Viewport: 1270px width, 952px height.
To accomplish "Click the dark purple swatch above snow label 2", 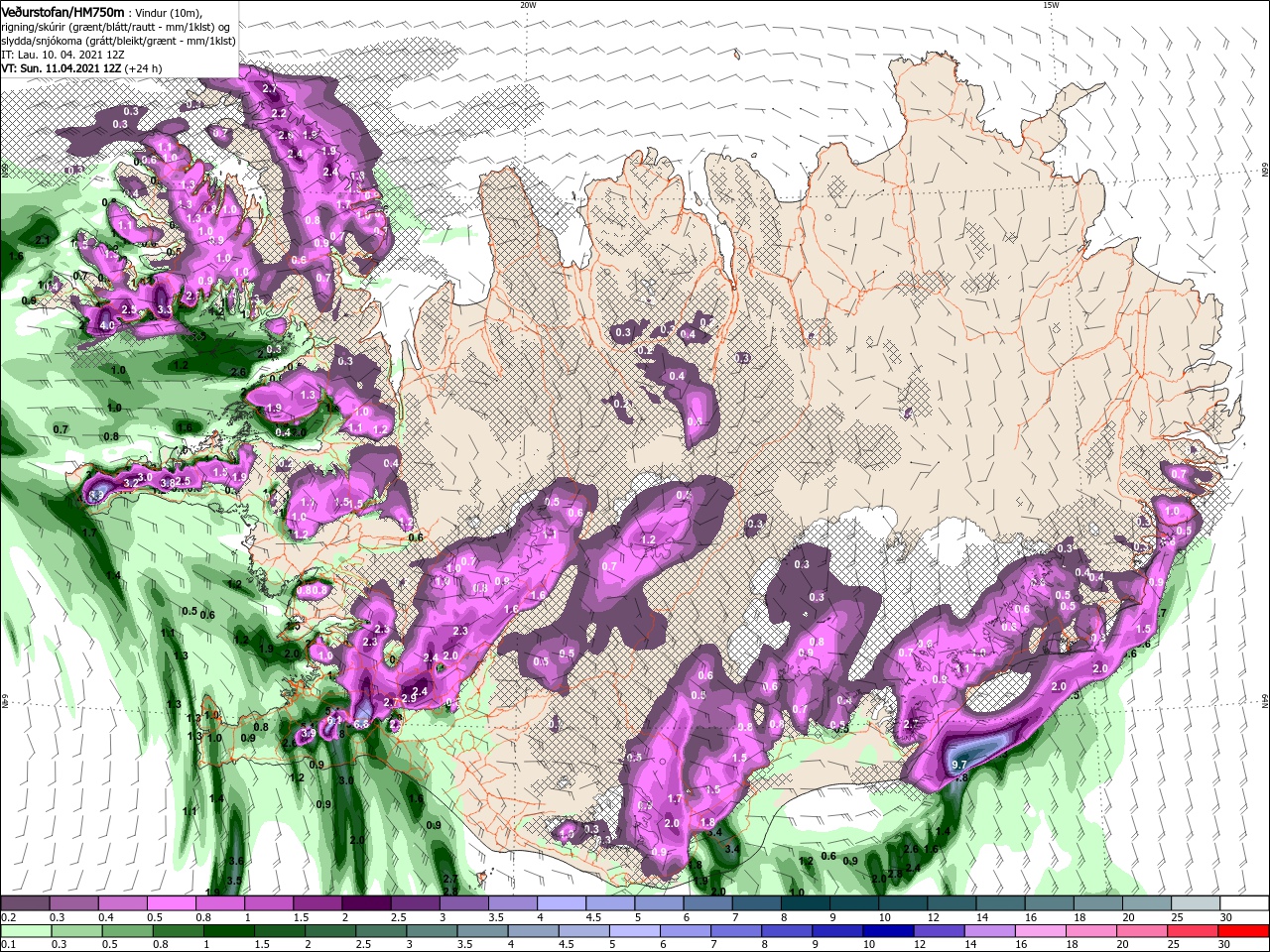I will 366,903.
